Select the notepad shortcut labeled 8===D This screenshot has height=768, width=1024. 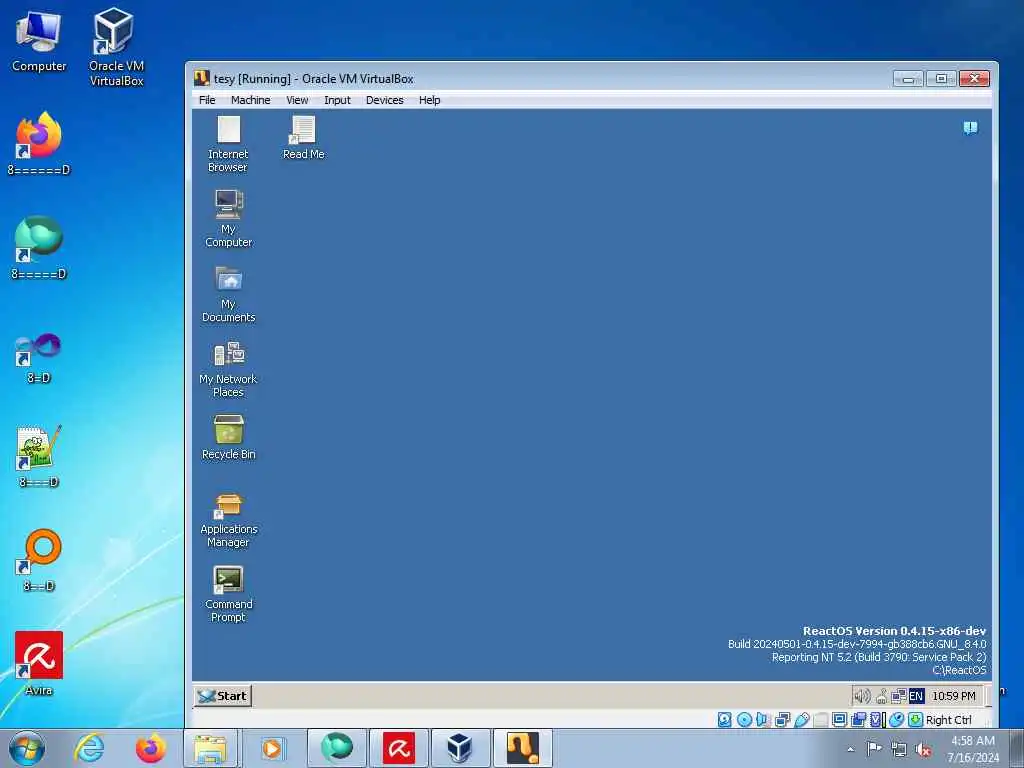39,456
